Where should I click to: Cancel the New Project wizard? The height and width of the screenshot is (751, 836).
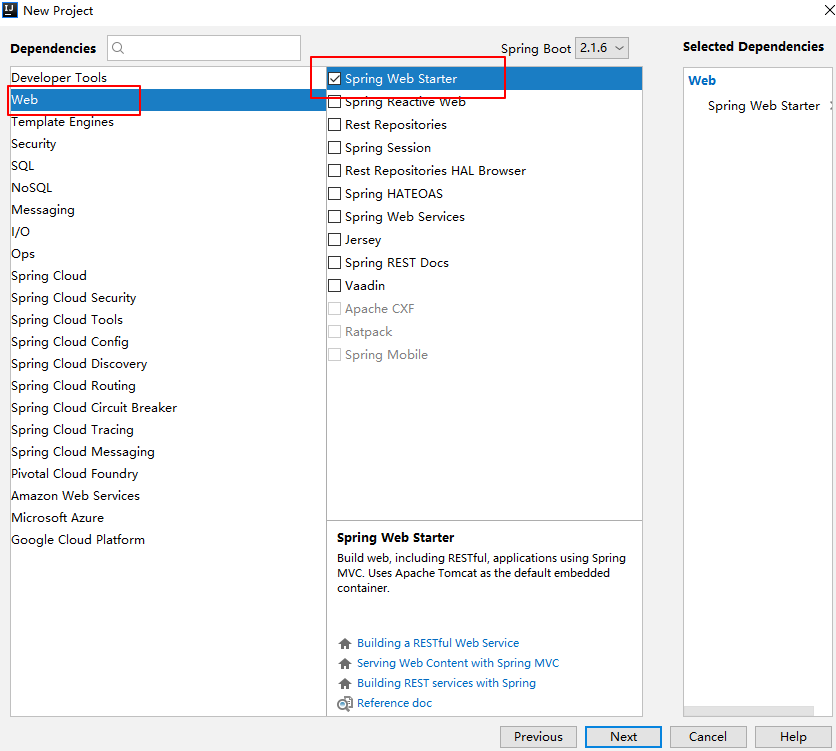click(708, 737)
